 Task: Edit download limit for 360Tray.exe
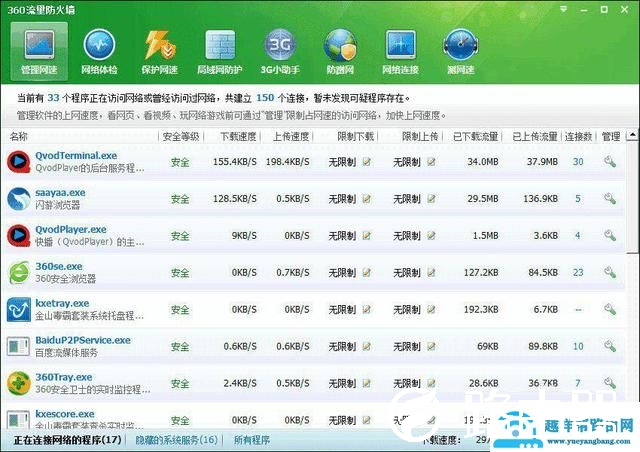tap(367, 383)
